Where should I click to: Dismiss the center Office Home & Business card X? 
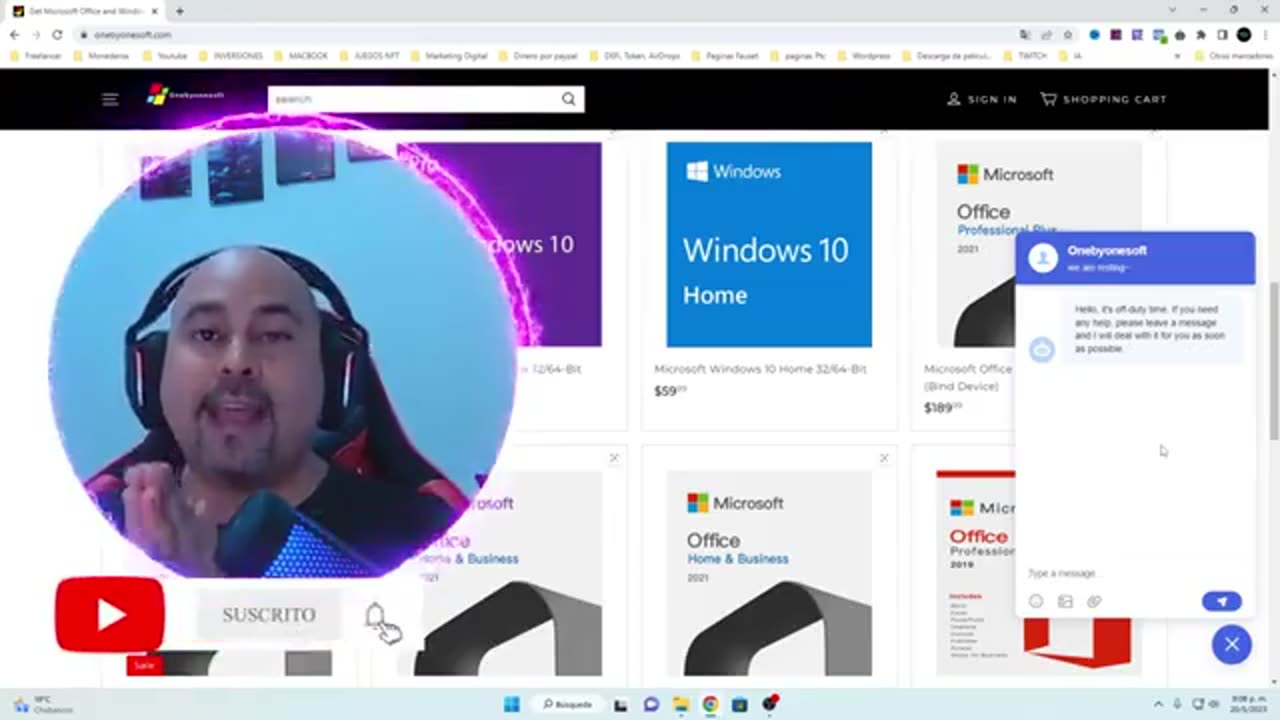[883, 458]
